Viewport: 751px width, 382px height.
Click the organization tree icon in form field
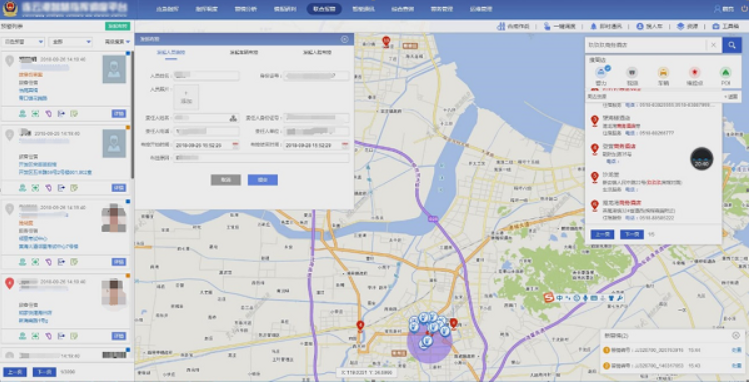point(233,118)
